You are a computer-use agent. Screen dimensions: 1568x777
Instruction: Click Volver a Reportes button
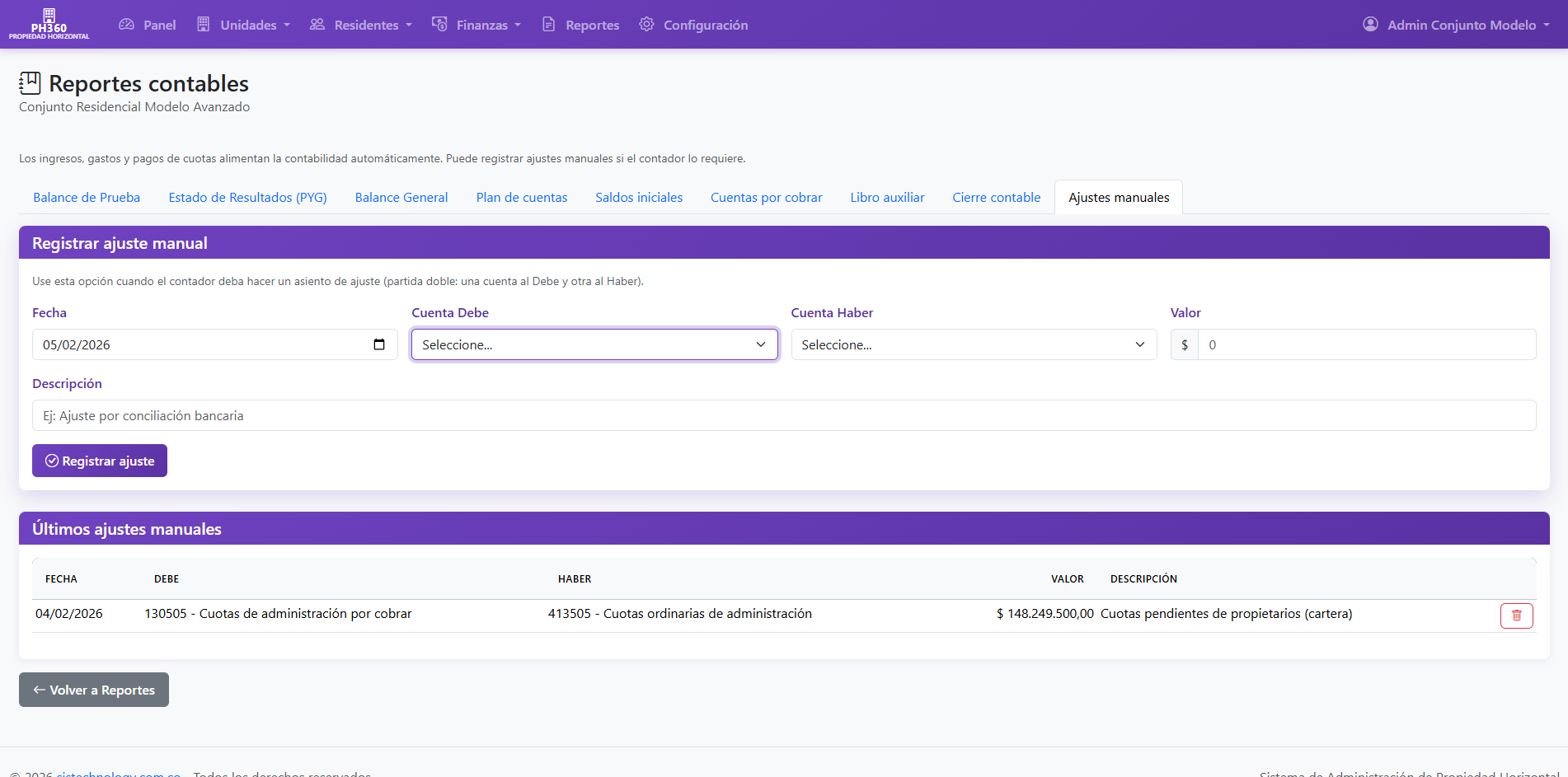click(x=94, y=690)
